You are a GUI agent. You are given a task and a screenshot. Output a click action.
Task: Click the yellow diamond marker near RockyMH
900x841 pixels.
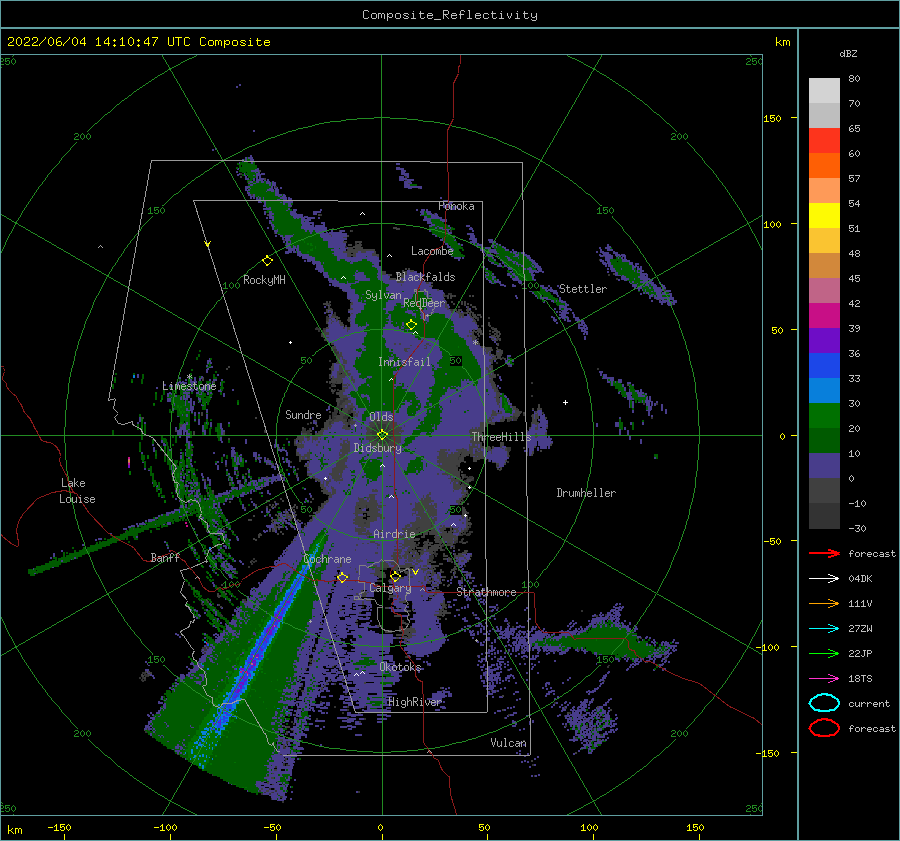point(267,261)
